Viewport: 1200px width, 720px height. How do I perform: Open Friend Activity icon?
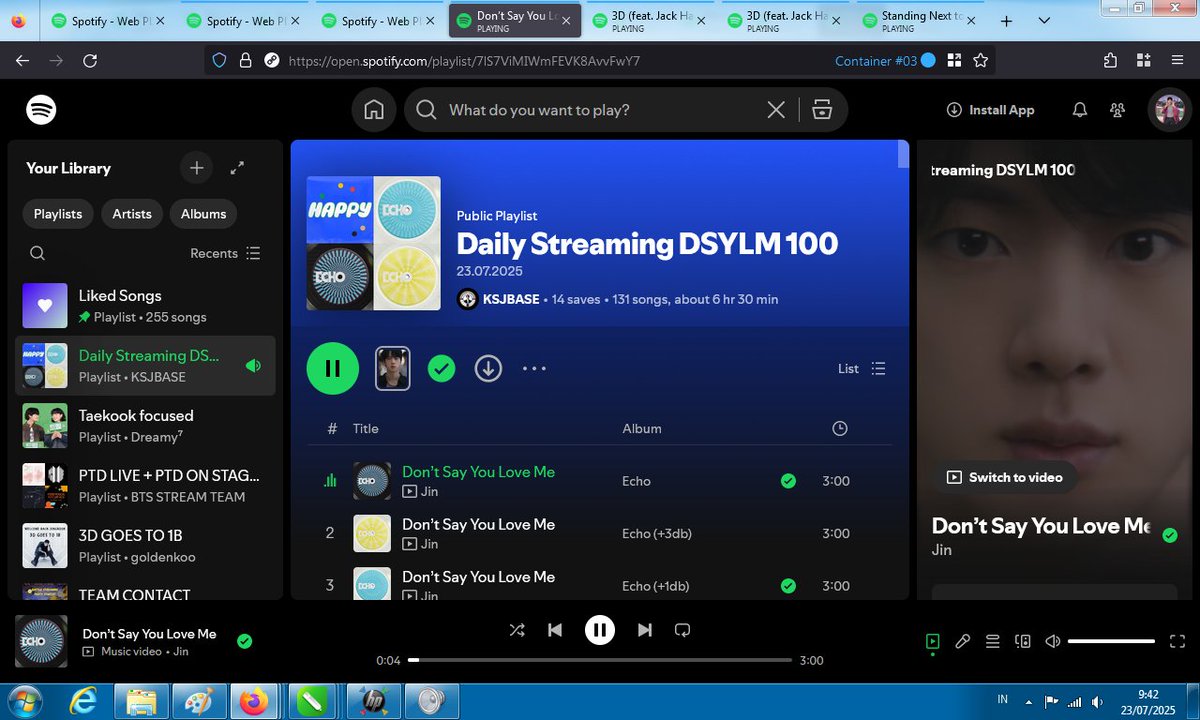click(x=1118, y=110)
